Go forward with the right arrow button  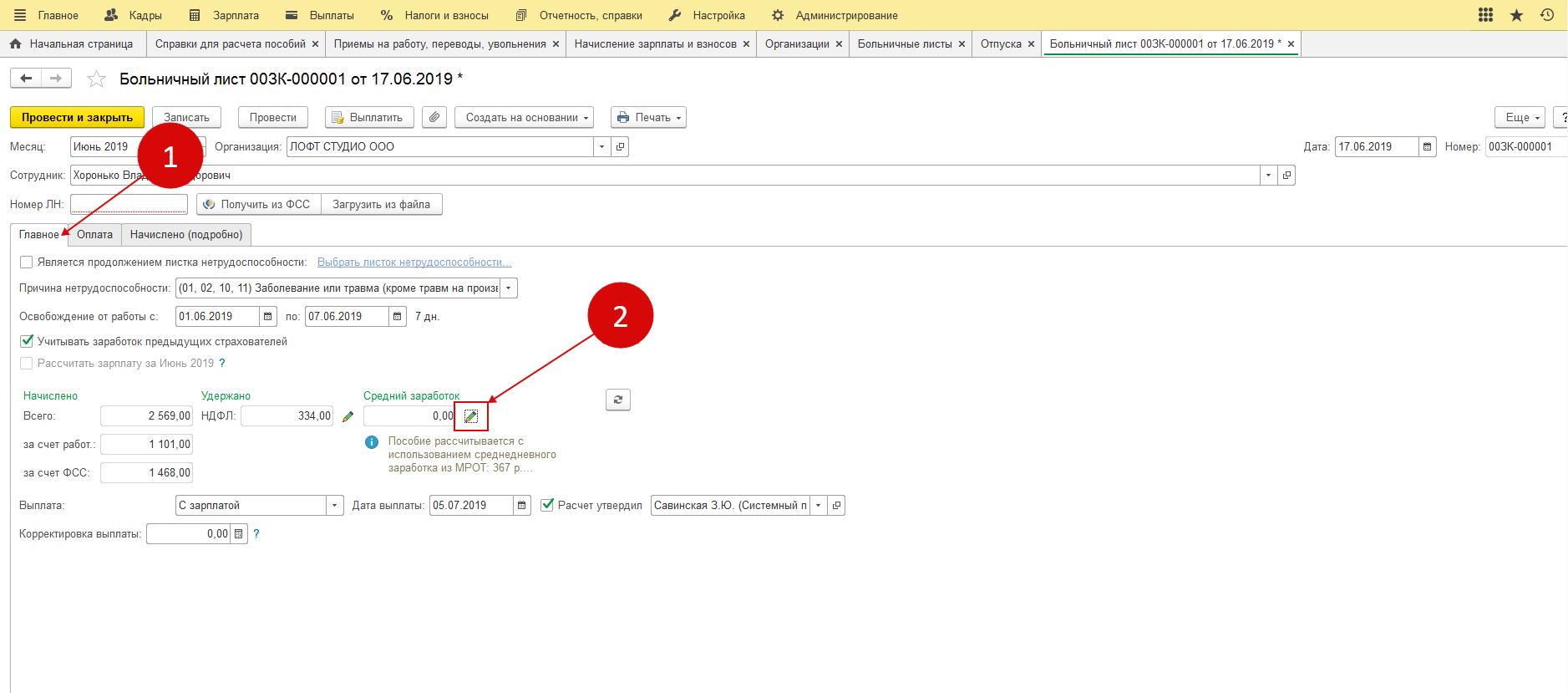[56, 78]
